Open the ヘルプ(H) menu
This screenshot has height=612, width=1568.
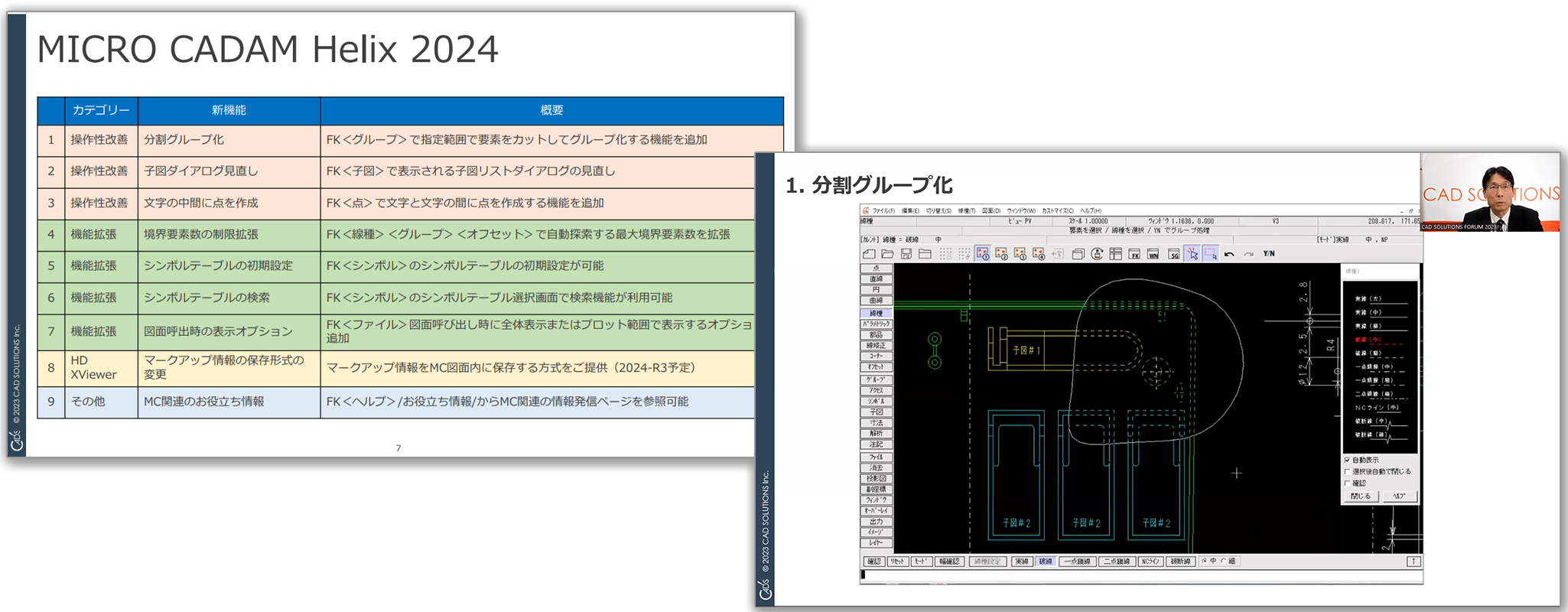1091,211
